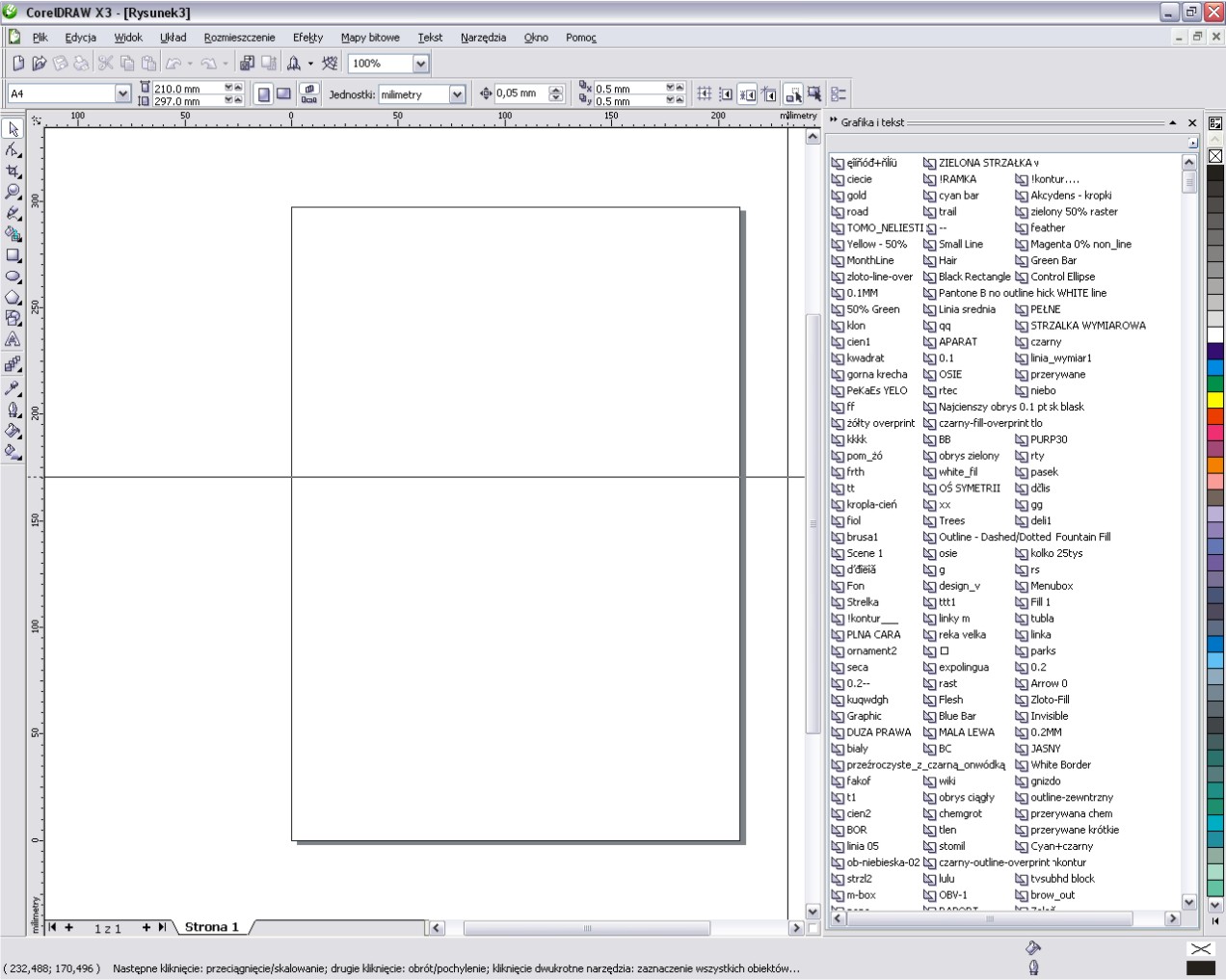Toggle portrait page orientation

tap(263, 94)
